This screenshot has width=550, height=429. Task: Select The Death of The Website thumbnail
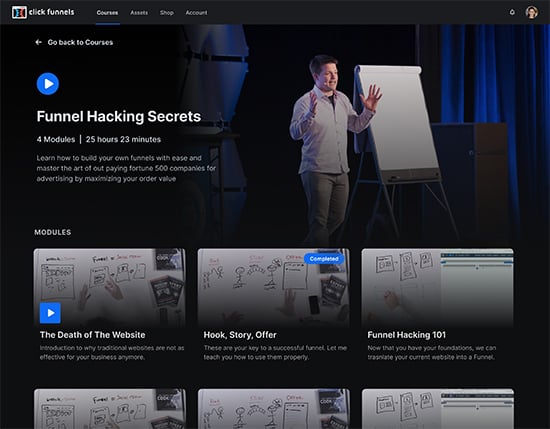click(x=110, y=288)
